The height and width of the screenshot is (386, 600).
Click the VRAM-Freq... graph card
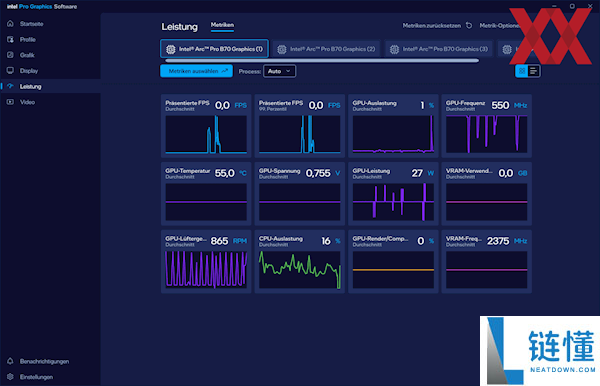[486, 262]
